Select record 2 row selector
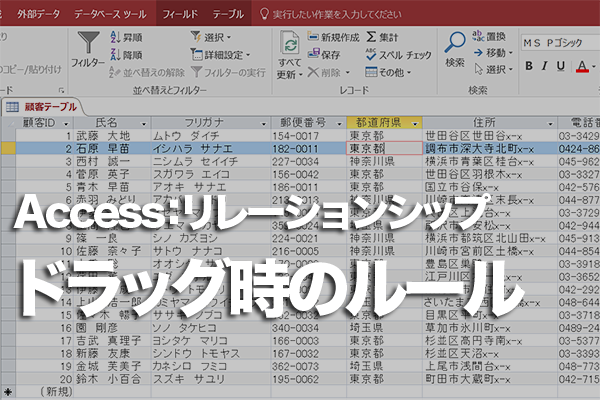 click(8, 149)
